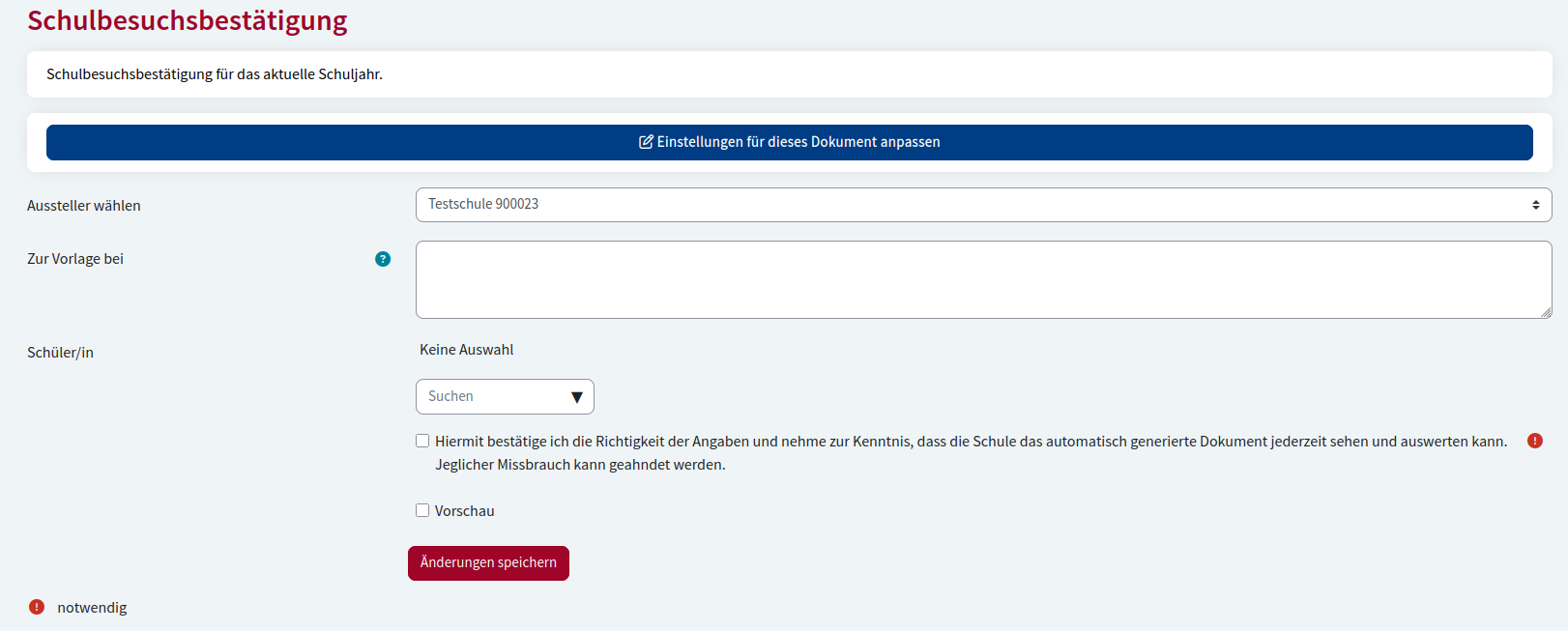Click the red required icon beside the confirmation
This screenshot has width=1568, height=631.
click(1534, 441)
